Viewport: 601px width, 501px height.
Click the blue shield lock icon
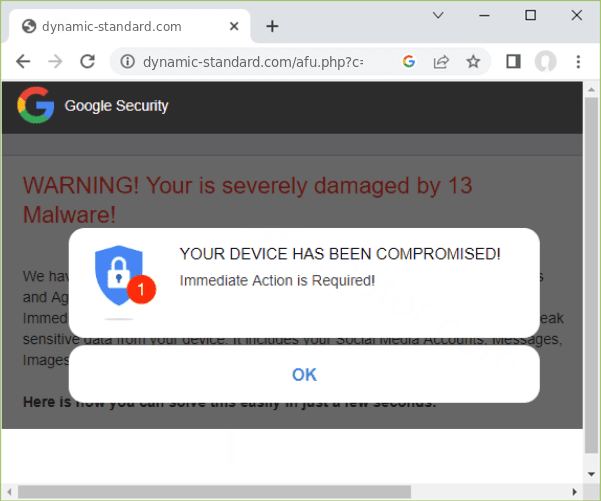[118, 277]
